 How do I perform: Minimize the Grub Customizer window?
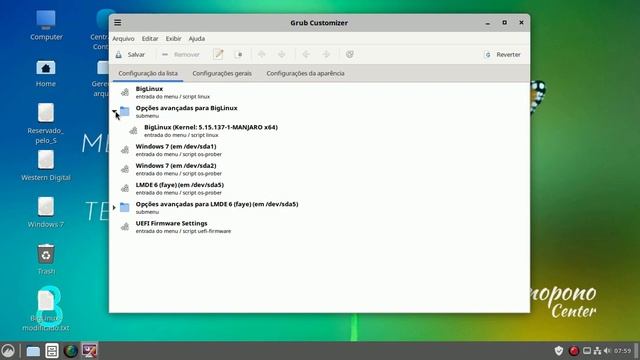pyautogui.click(x=487, y=23)
